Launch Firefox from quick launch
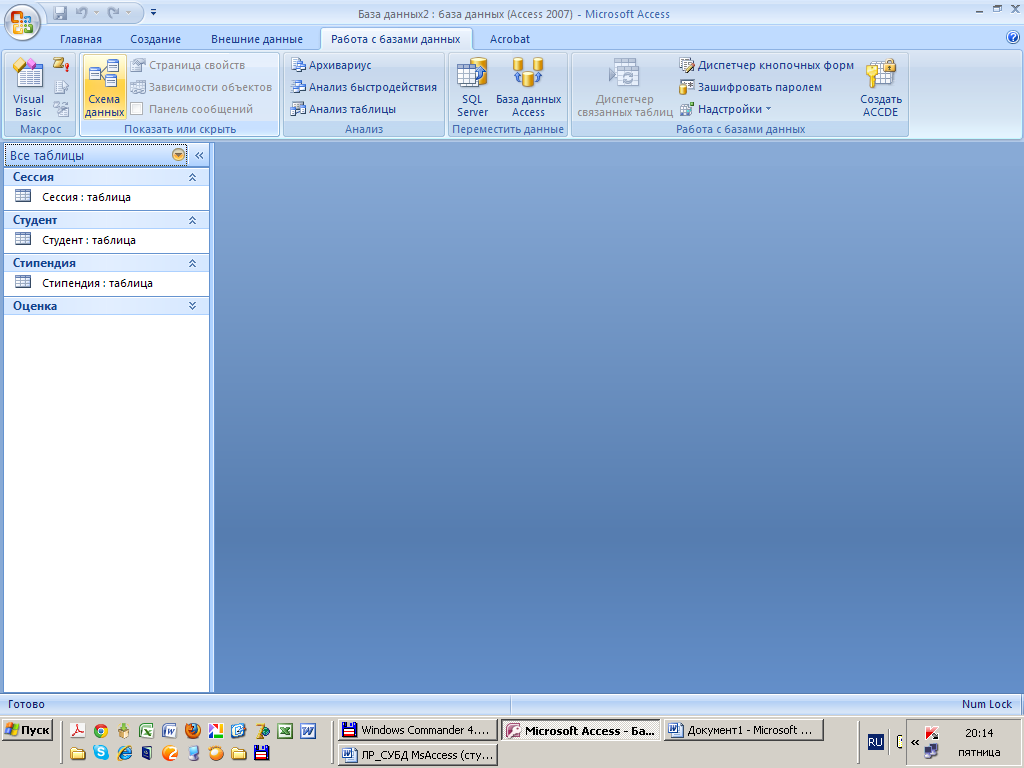This screenshot has width=1024, height=768. 193,730
